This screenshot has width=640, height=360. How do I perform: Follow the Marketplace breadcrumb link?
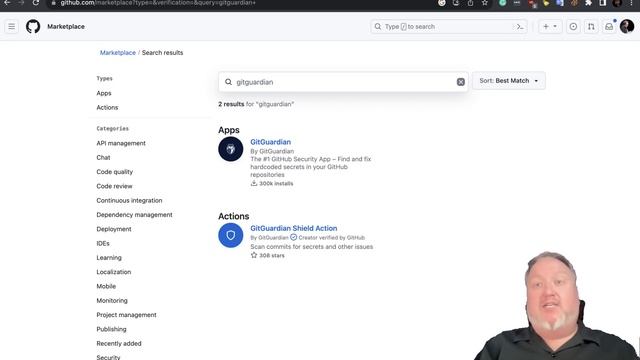118,53
